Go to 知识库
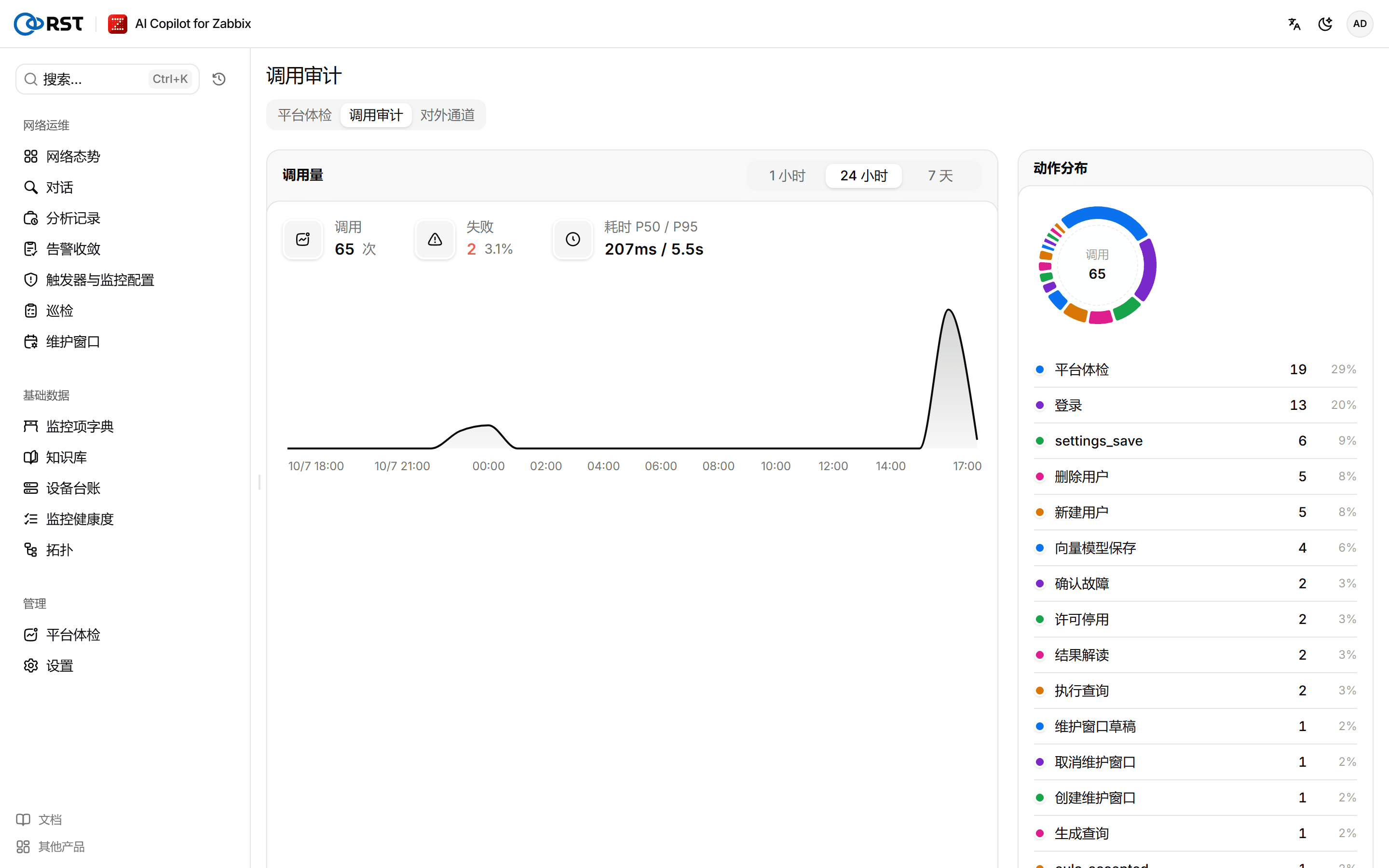The width and height of the screenshot is (1389, 868). 66,457
